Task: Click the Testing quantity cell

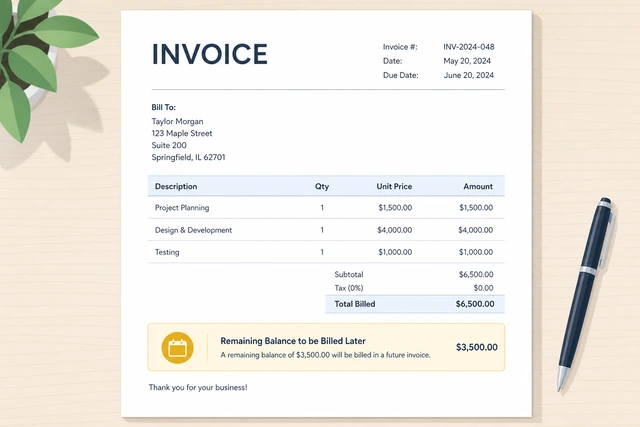Action: (322, 252)
